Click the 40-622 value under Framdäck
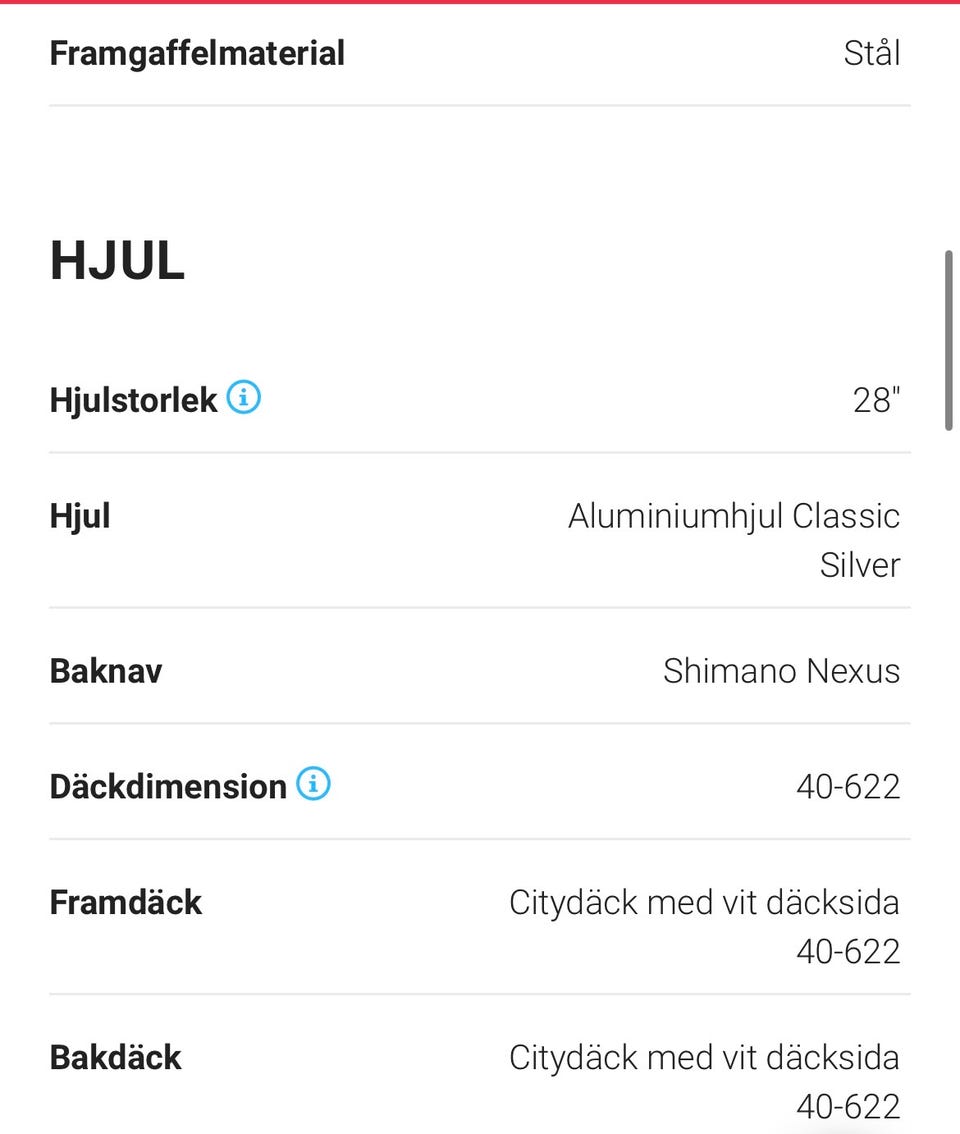Viewport: 960px width, 1134px height. 848,951
